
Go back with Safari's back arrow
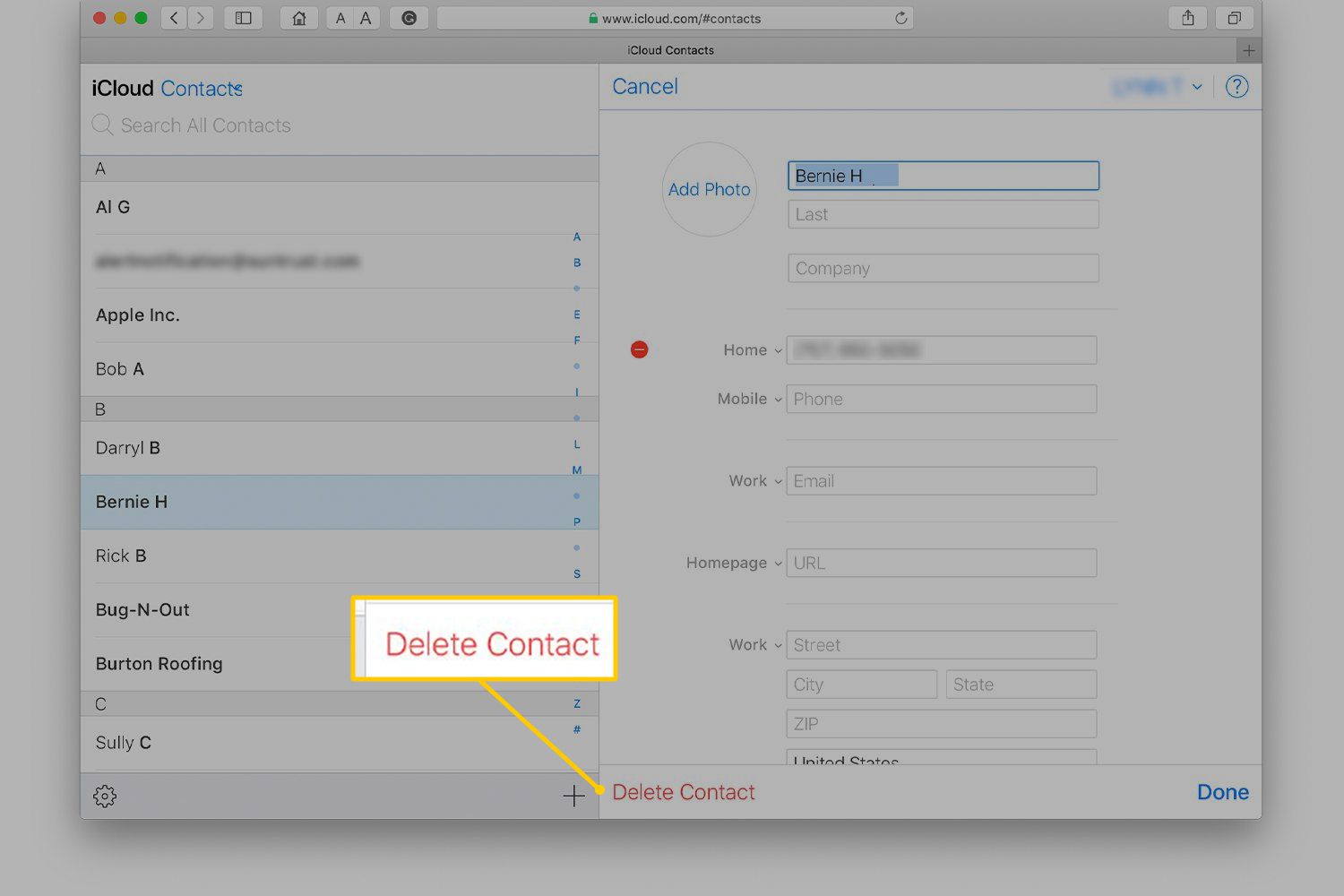[175, 18]
